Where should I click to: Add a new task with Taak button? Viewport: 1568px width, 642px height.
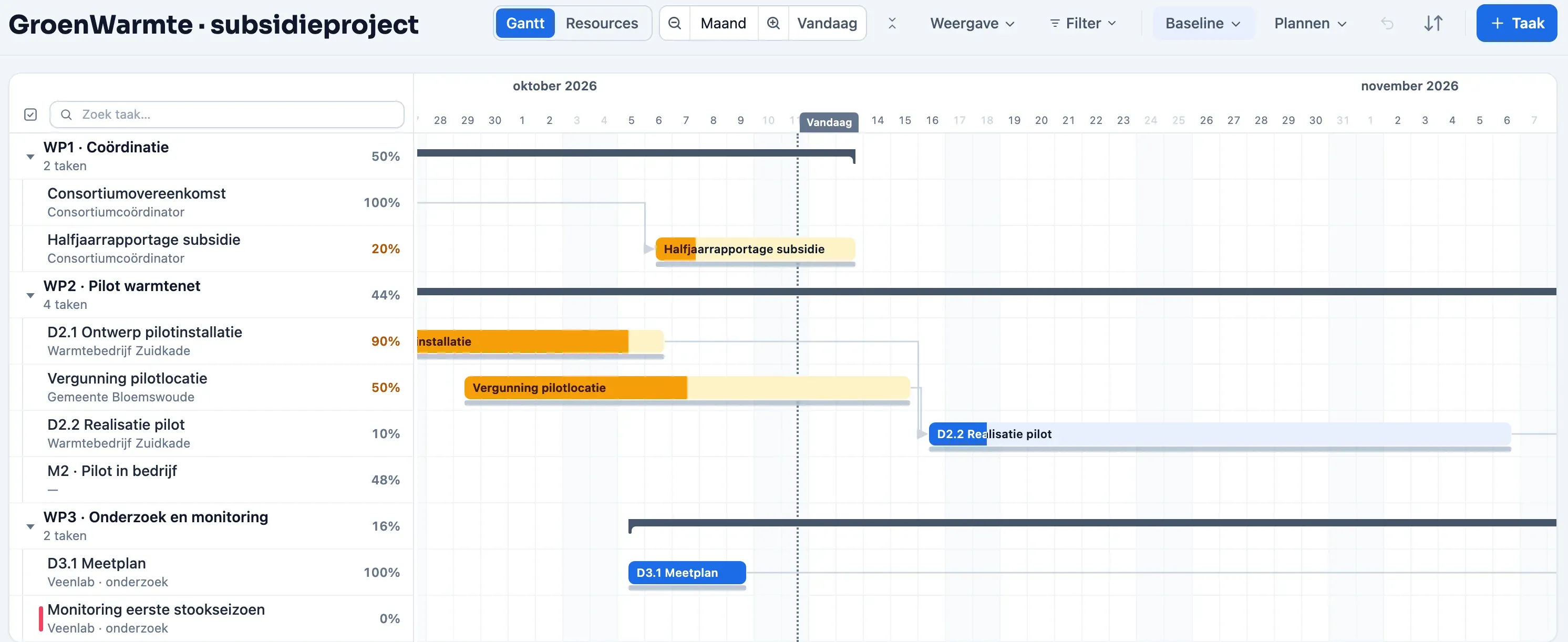click(x=1517, y=23)
